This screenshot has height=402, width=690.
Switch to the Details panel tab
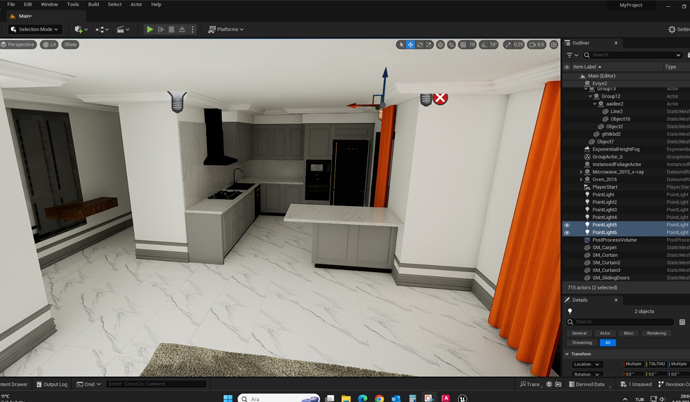click(x=580, y=300)
